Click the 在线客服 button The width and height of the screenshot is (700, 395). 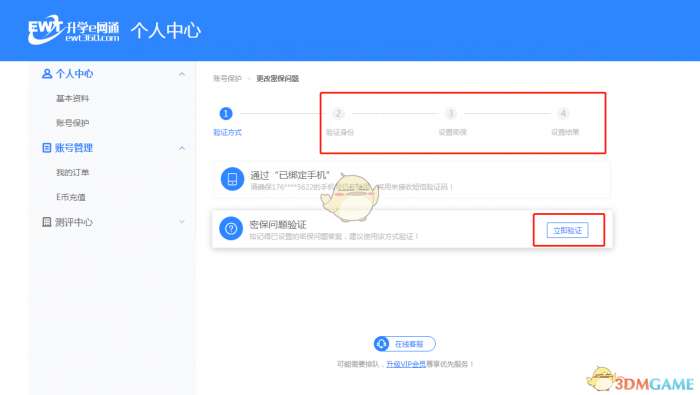[404, 344]
